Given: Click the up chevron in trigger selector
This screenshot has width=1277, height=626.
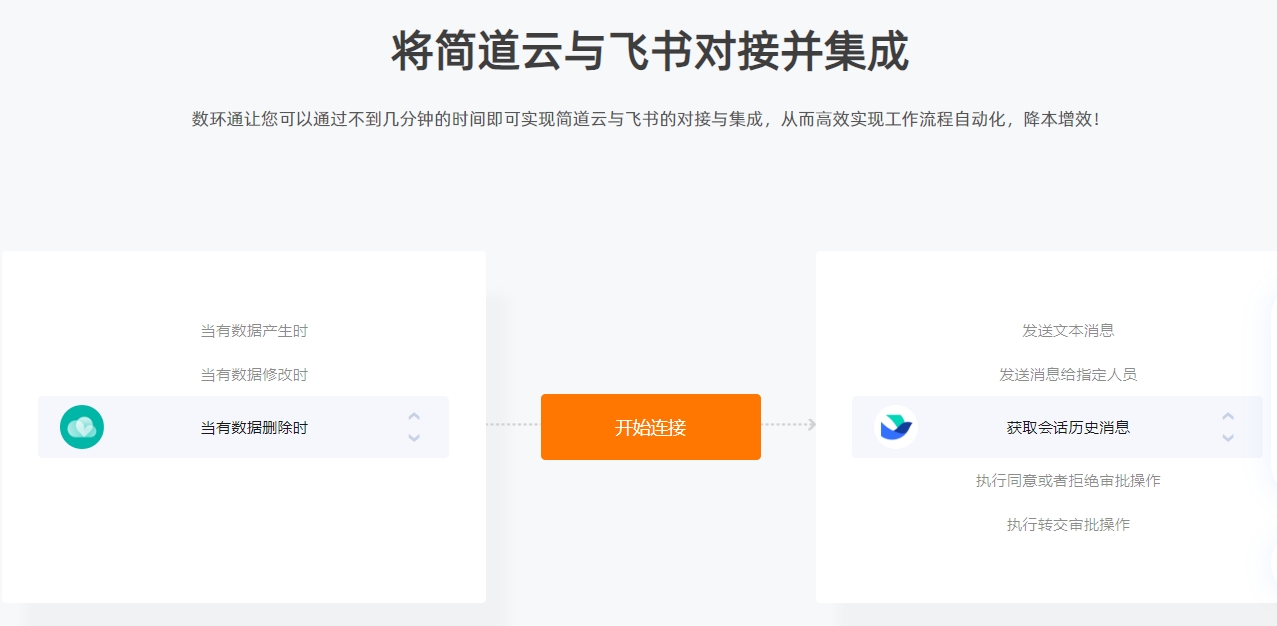Looking at the screenshot, I should [x=414, y=416].
